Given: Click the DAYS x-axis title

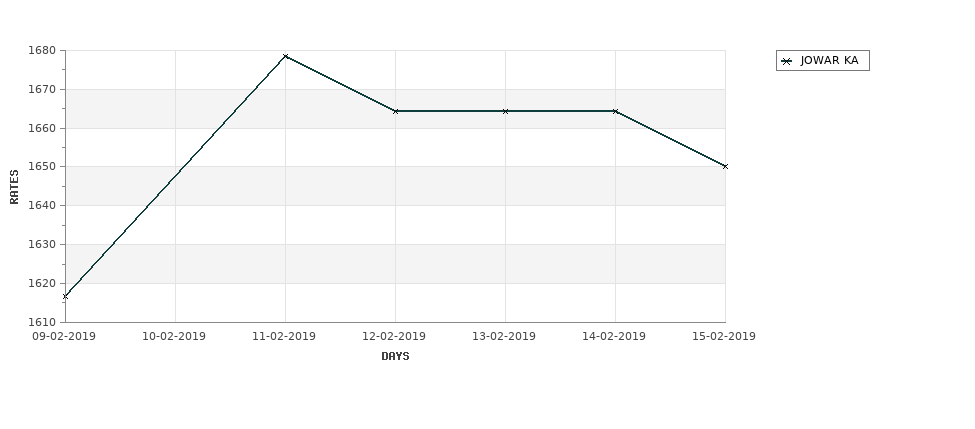Looking at the screenshot, I should (395, 357).
